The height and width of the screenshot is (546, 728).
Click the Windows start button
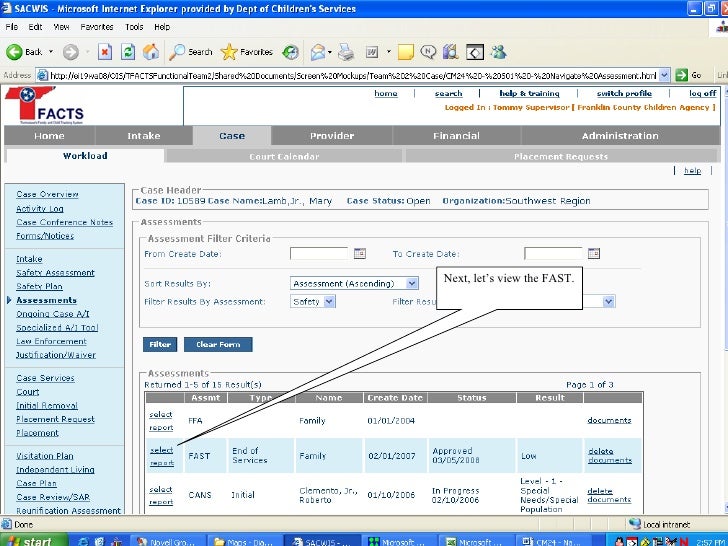coord(34,541)
